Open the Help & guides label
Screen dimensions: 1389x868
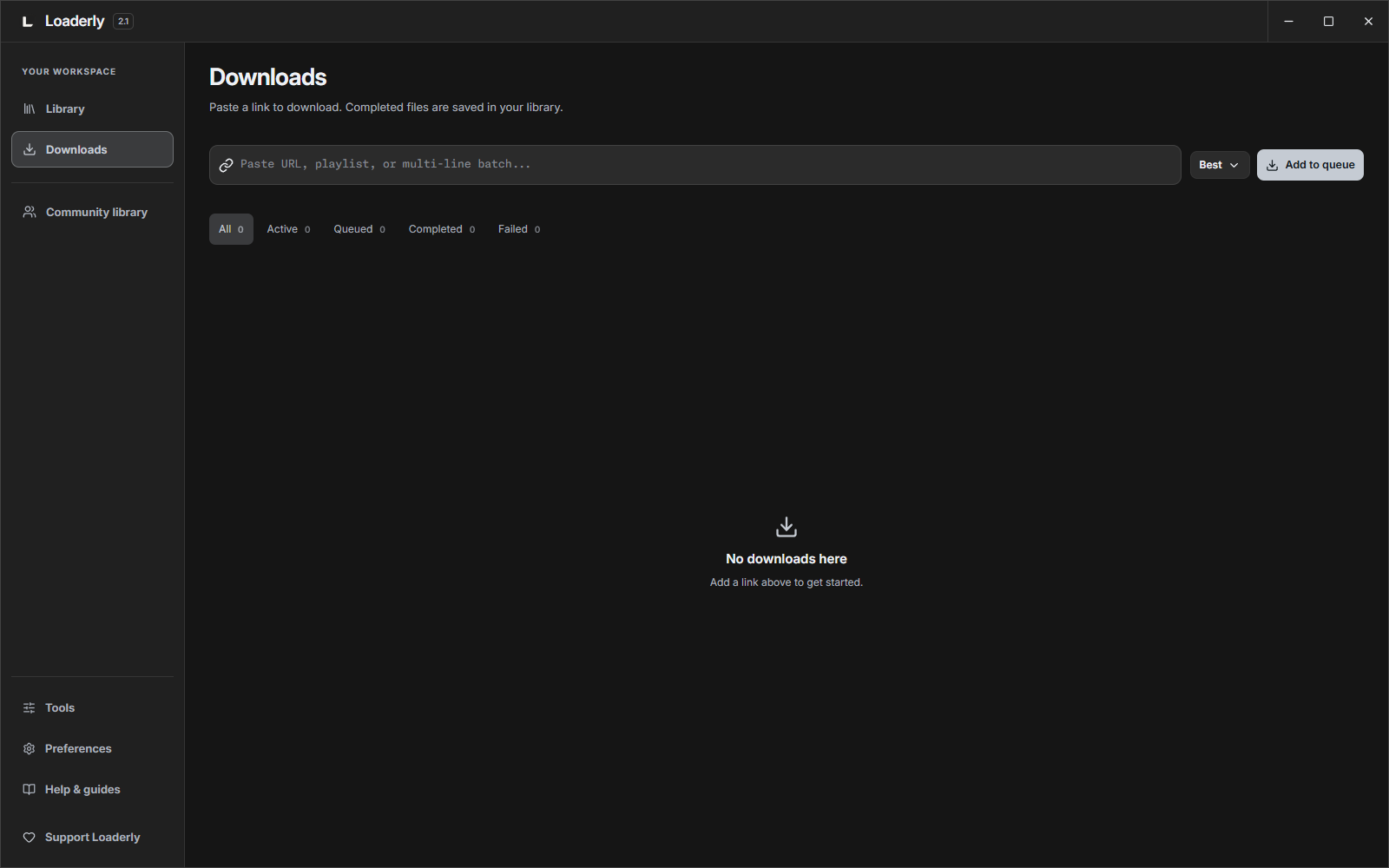(x=82, y=789)
